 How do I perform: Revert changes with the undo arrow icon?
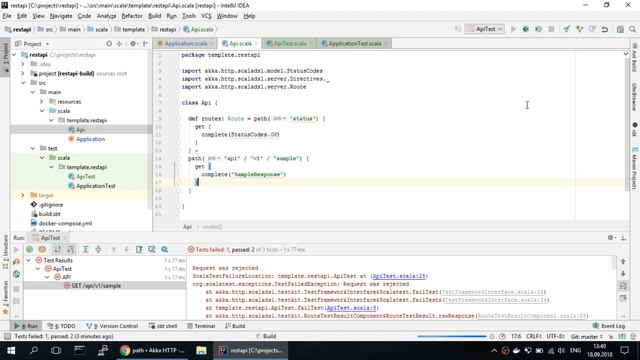tap(605, 29)
